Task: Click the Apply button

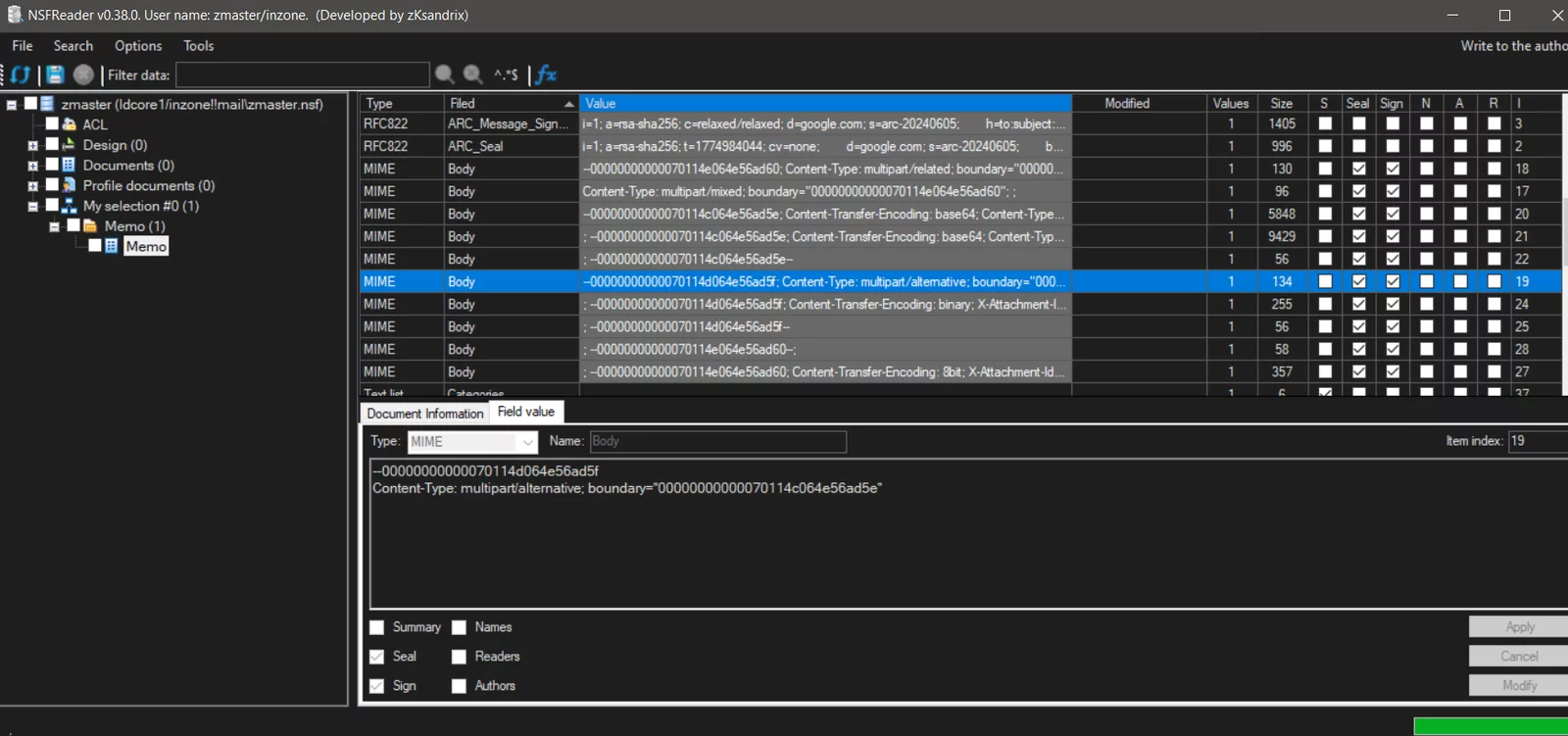Action: point(1518,627)
